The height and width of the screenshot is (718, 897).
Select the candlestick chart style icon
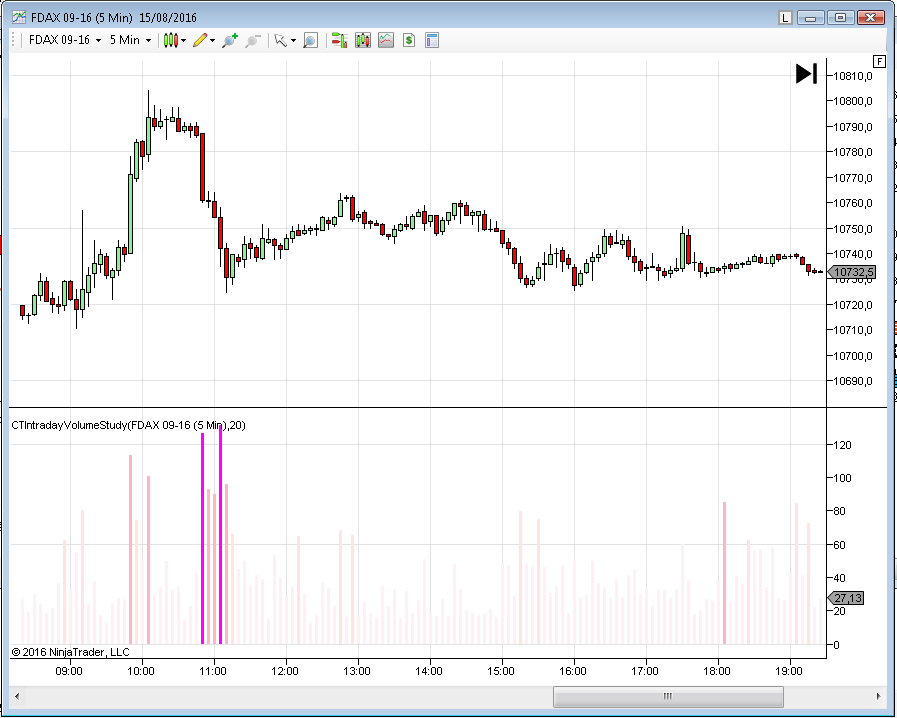point(168,40)
